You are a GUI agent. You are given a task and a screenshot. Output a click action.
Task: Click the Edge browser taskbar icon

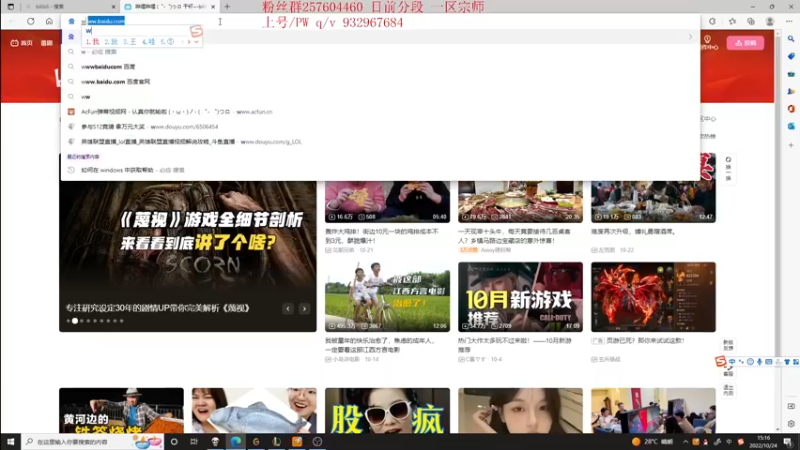(235, 442)
